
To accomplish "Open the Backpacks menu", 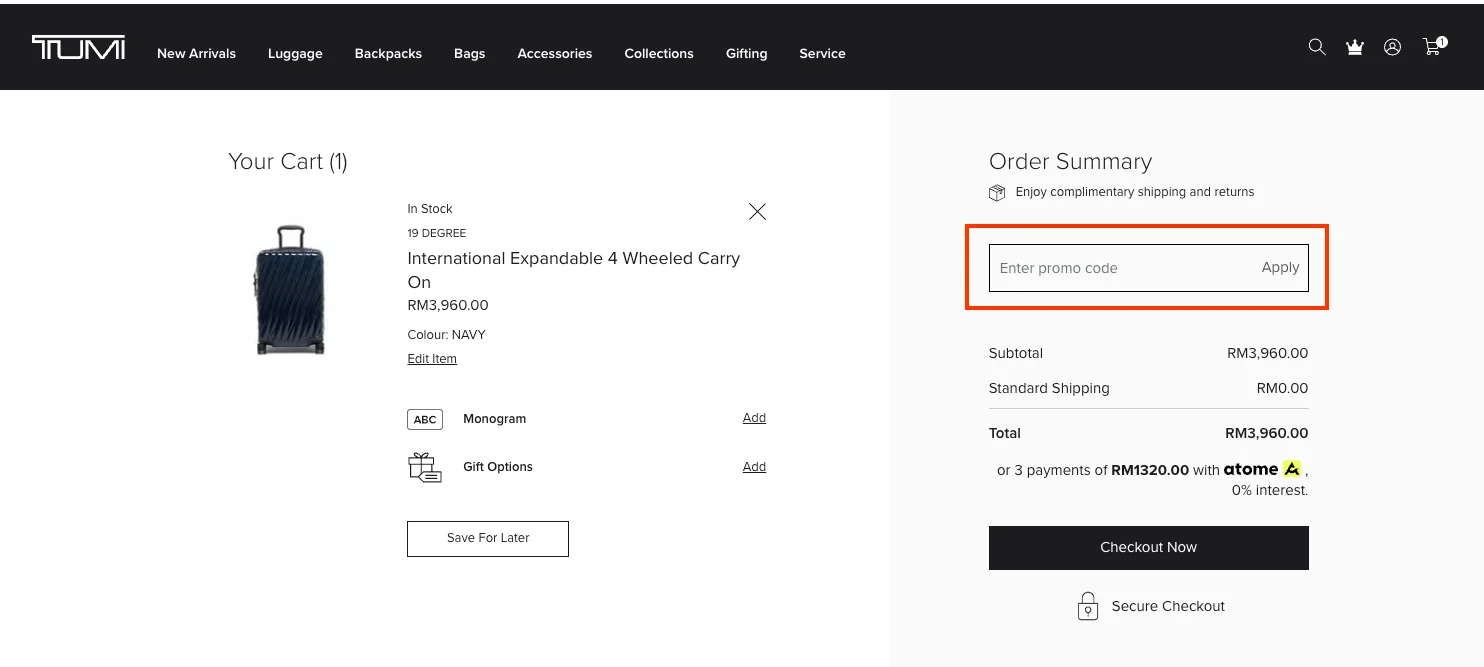I will pos(388,53).
